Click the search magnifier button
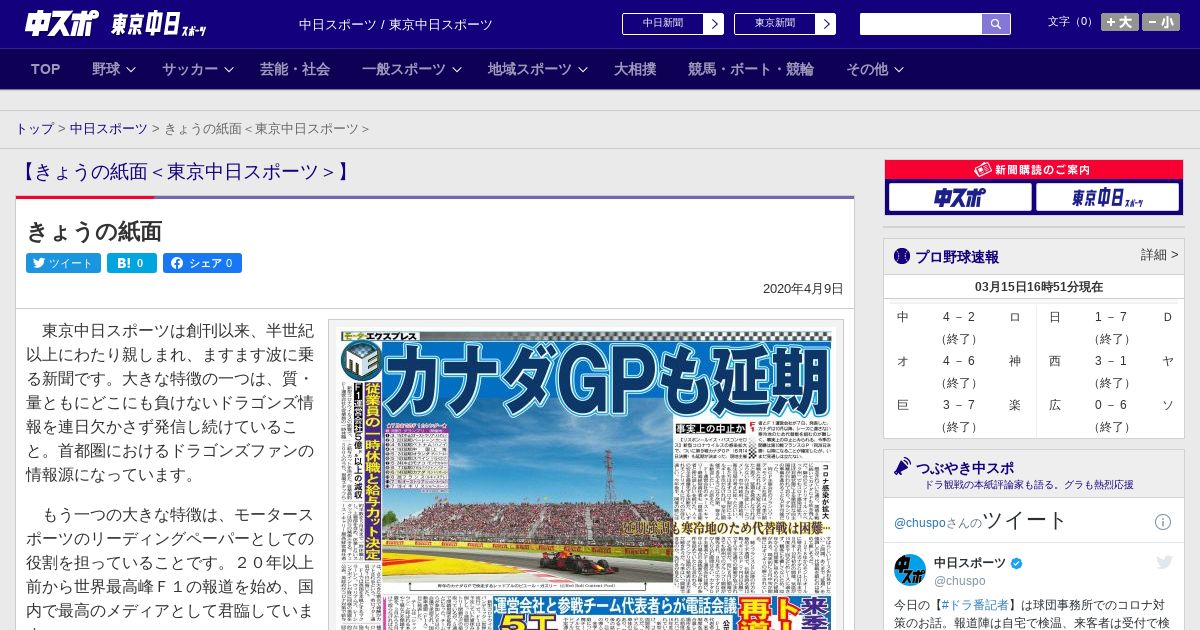 [996, 24]
